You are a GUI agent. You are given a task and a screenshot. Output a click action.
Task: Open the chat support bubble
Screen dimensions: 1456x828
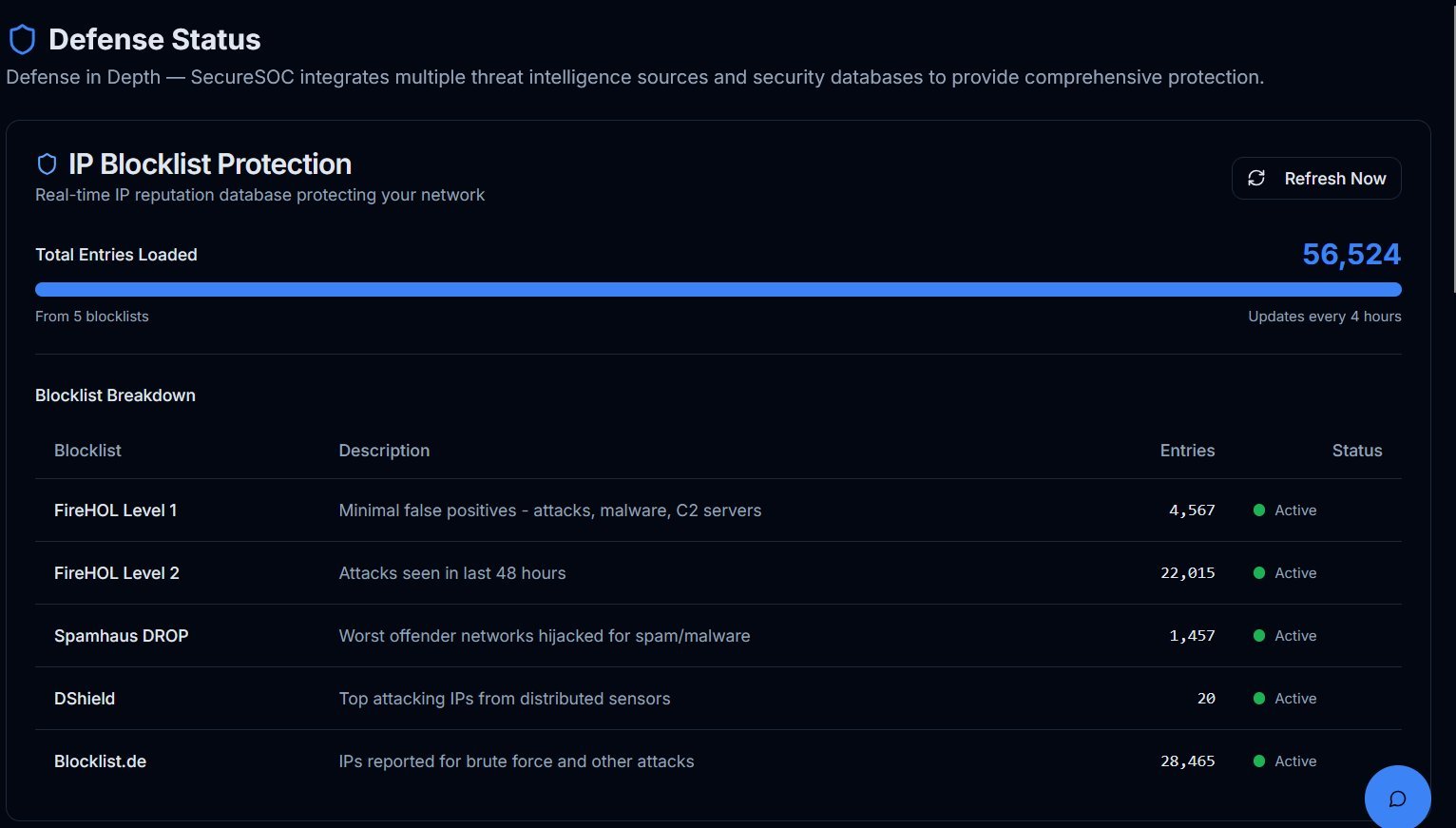pos(1397,798)
